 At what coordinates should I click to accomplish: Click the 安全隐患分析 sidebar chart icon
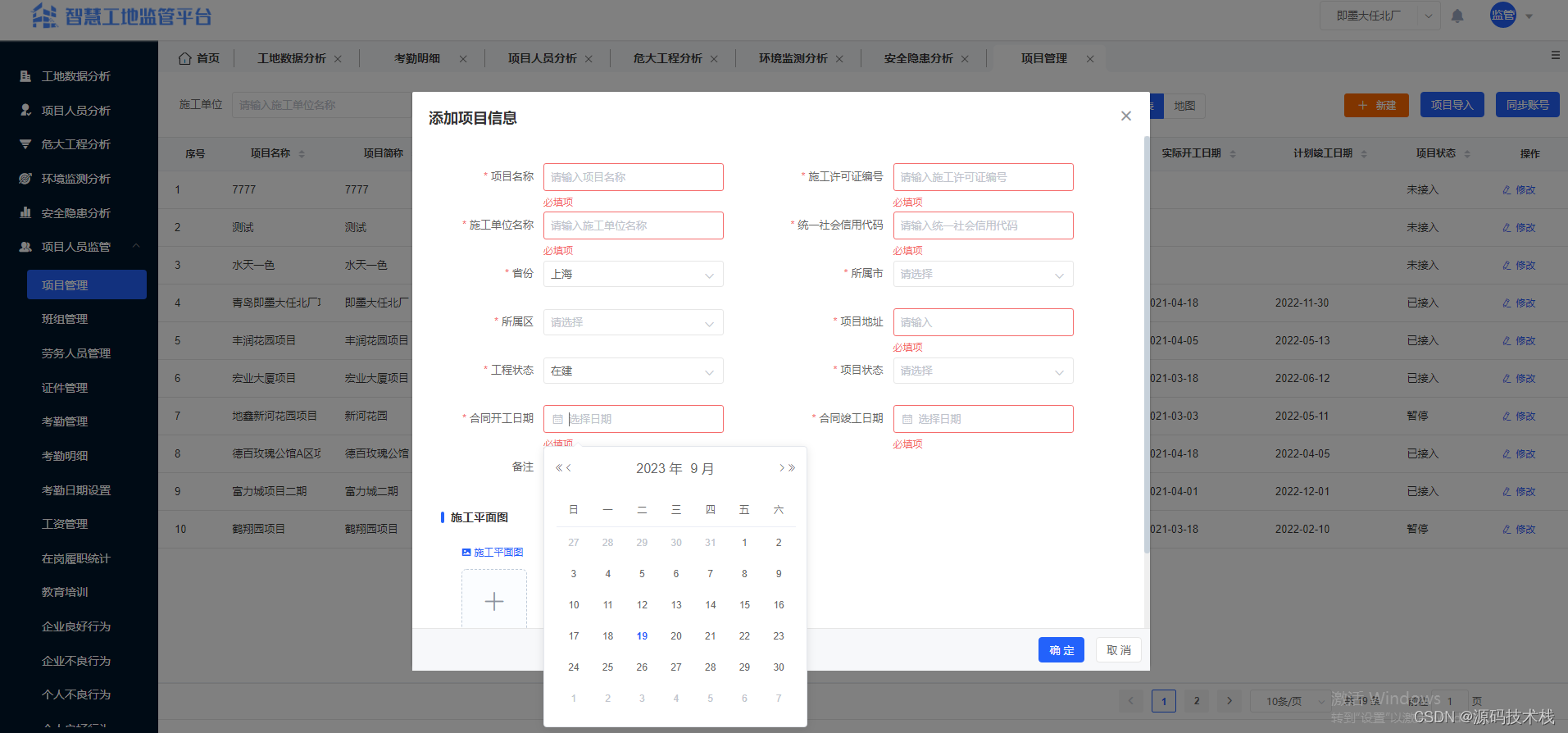tap(25, 212)
